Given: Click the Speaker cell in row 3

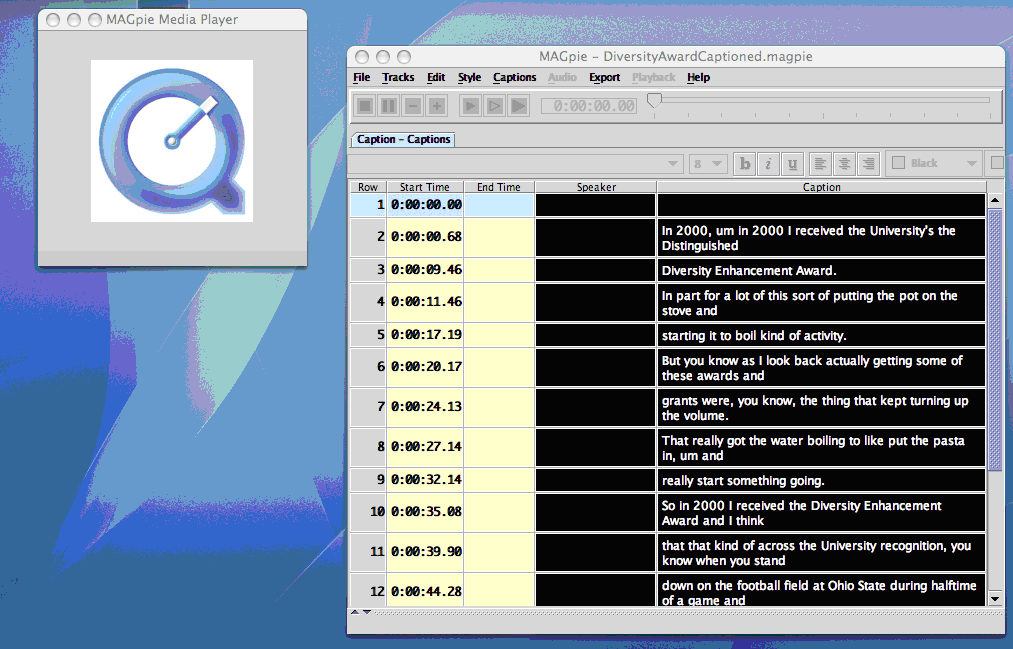Looking at the screenshot, I should pyautogui.click(x=596, y=271).
